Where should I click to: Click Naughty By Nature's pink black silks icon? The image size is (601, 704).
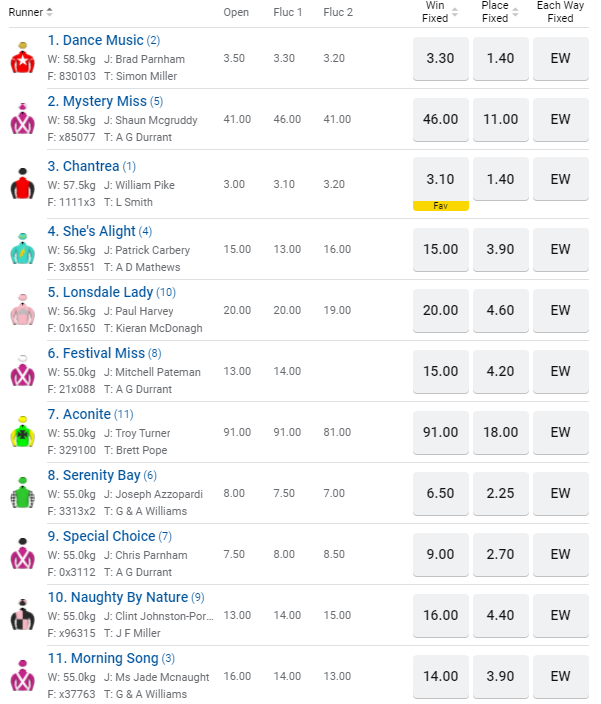pyautogui.click(x=22, y=616)
